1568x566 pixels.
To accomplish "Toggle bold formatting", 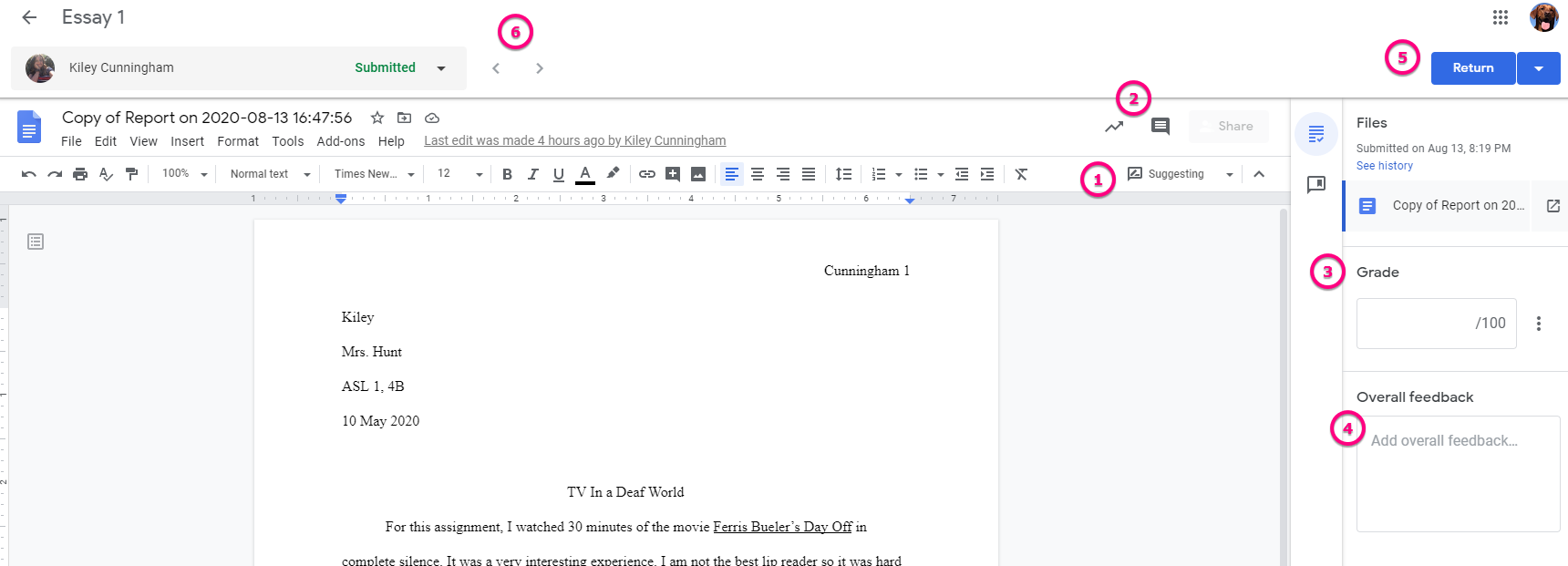I will pos(507,174).
